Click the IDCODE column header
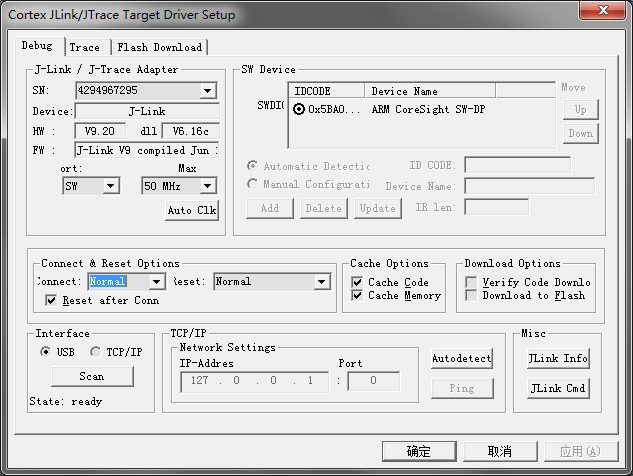Screen dimensions: 633x476 [326, 91]
